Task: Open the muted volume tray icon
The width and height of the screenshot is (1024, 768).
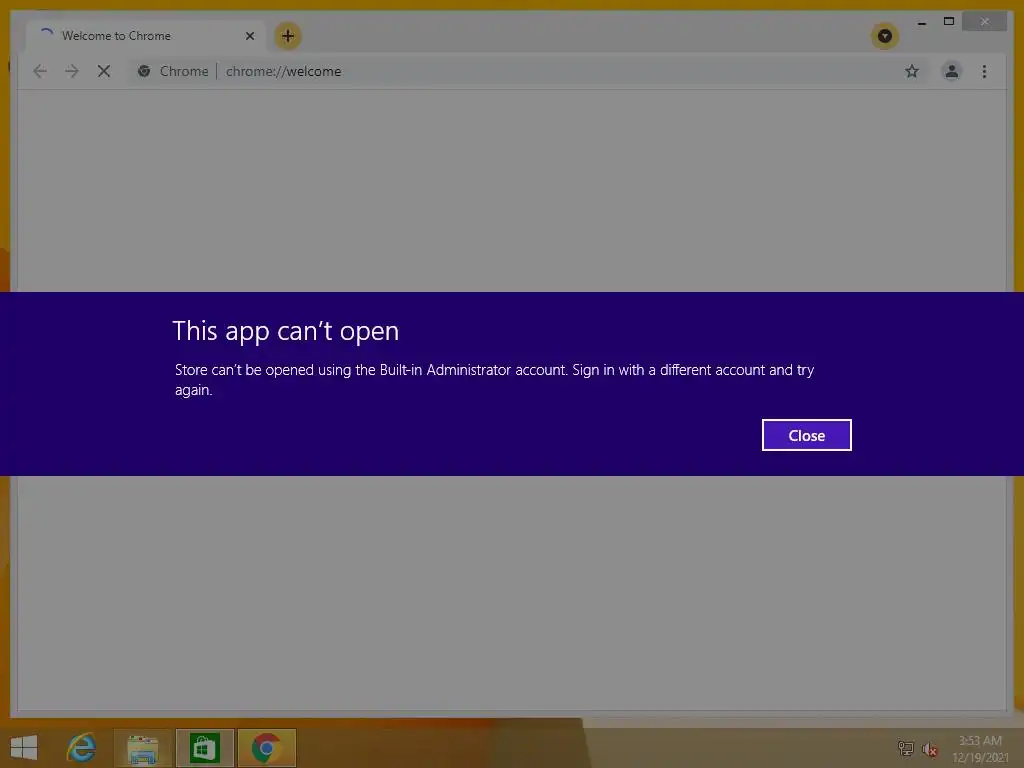Action: [x=929, y=749]
